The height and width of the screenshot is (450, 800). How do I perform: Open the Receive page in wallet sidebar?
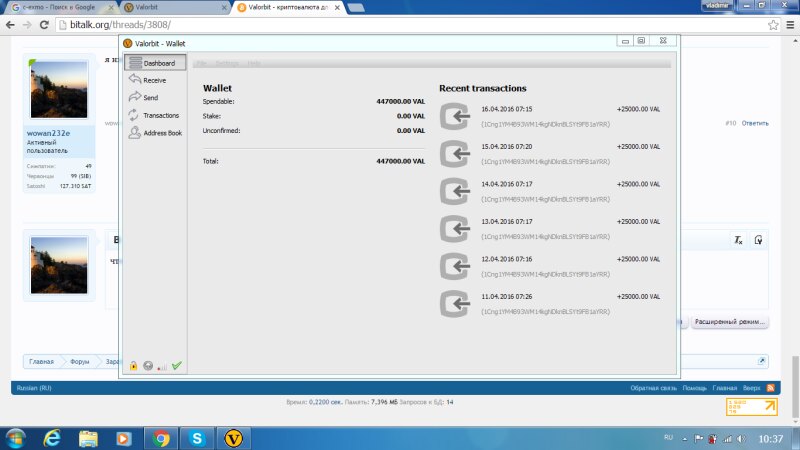(x=154, y=80)
